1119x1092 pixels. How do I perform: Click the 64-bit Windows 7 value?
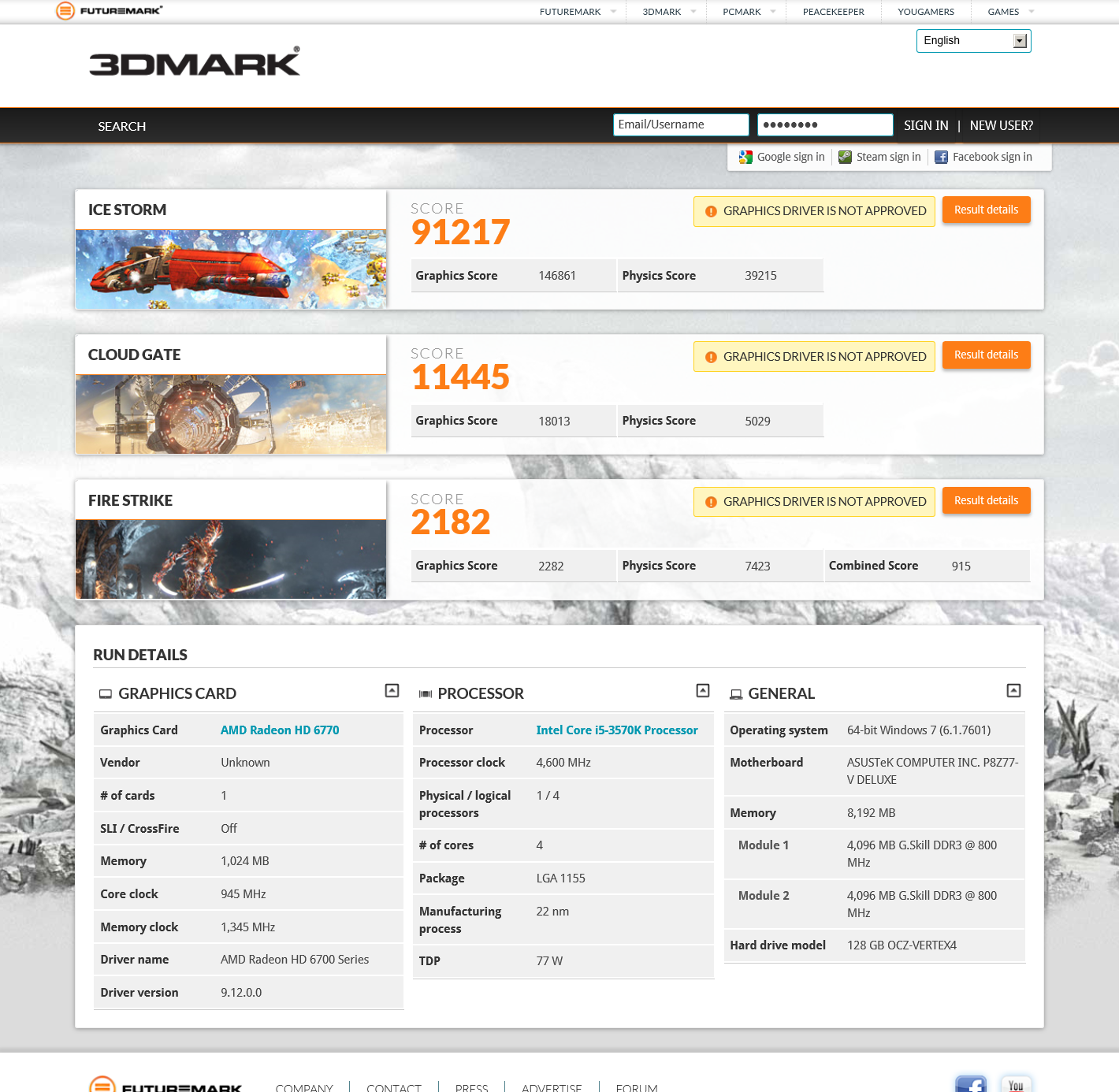919,730
